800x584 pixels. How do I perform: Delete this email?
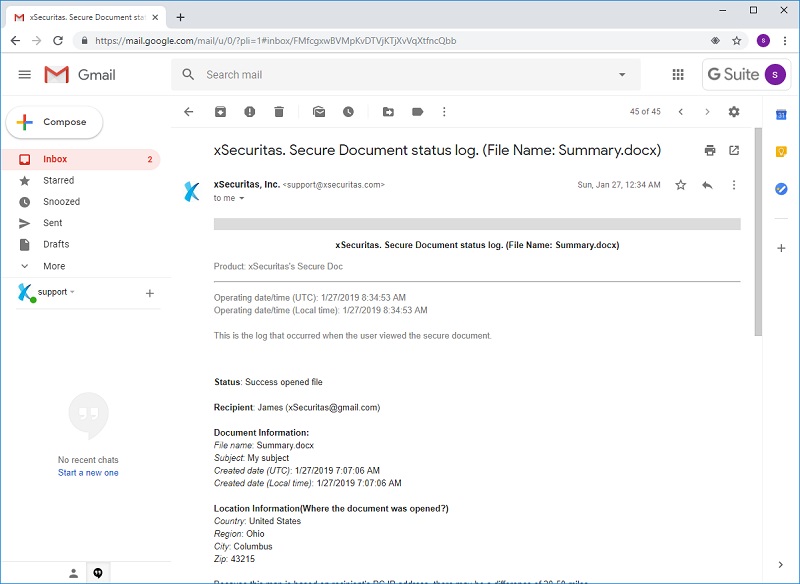279,112
